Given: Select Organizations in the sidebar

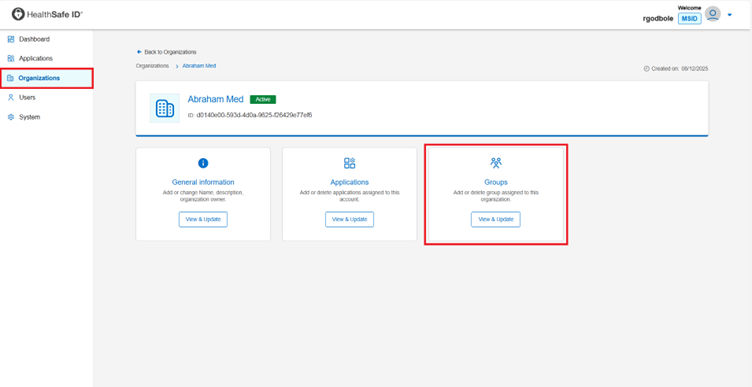Looking at the screenshot, I should [47, 78].
